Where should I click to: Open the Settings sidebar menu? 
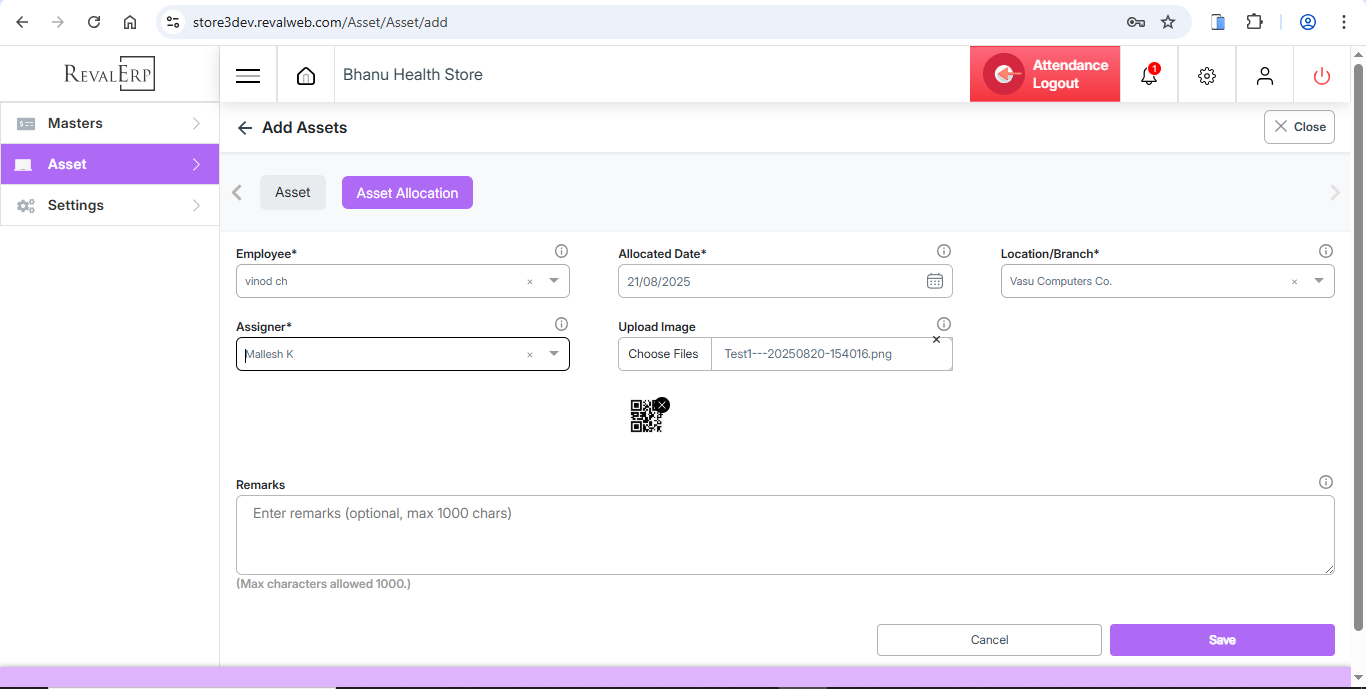pos(110,205)
